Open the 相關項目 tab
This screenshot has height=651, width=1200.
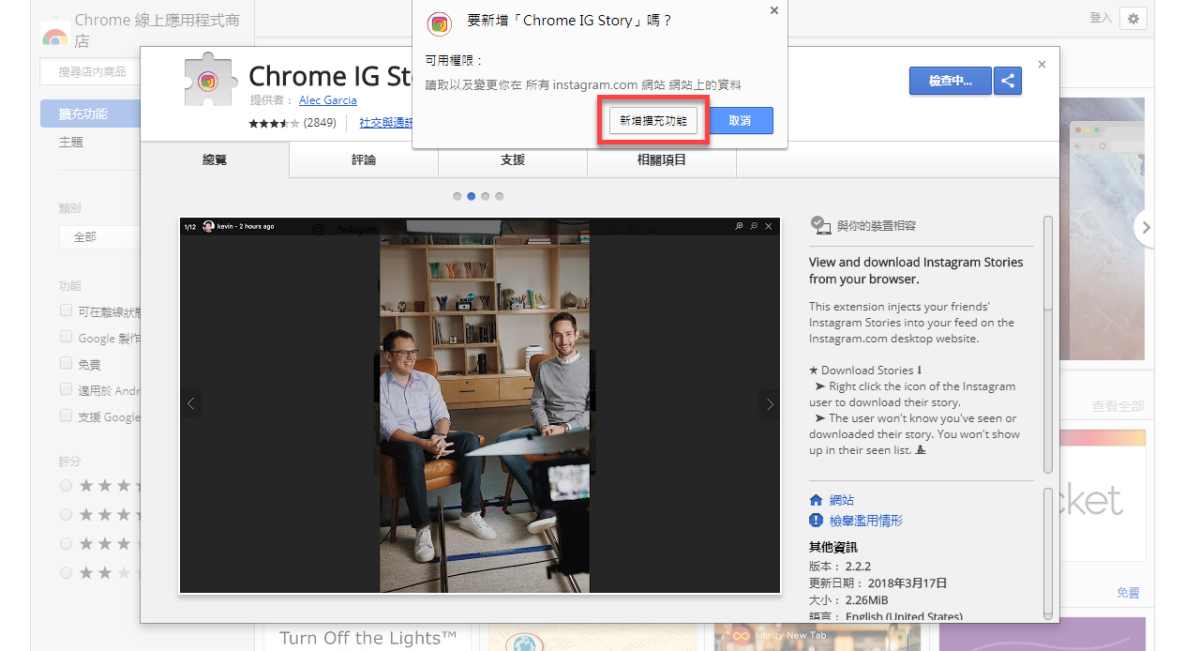(662, 160)
